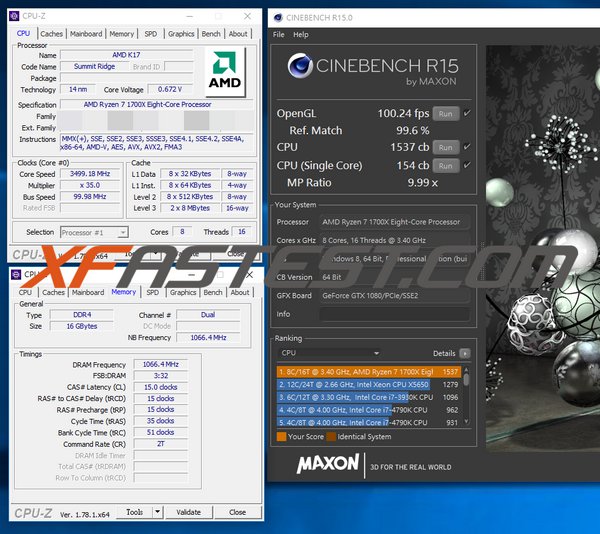Click the Threads value 16
This screenshot has height=534, width=600.
tap(241, 231)
